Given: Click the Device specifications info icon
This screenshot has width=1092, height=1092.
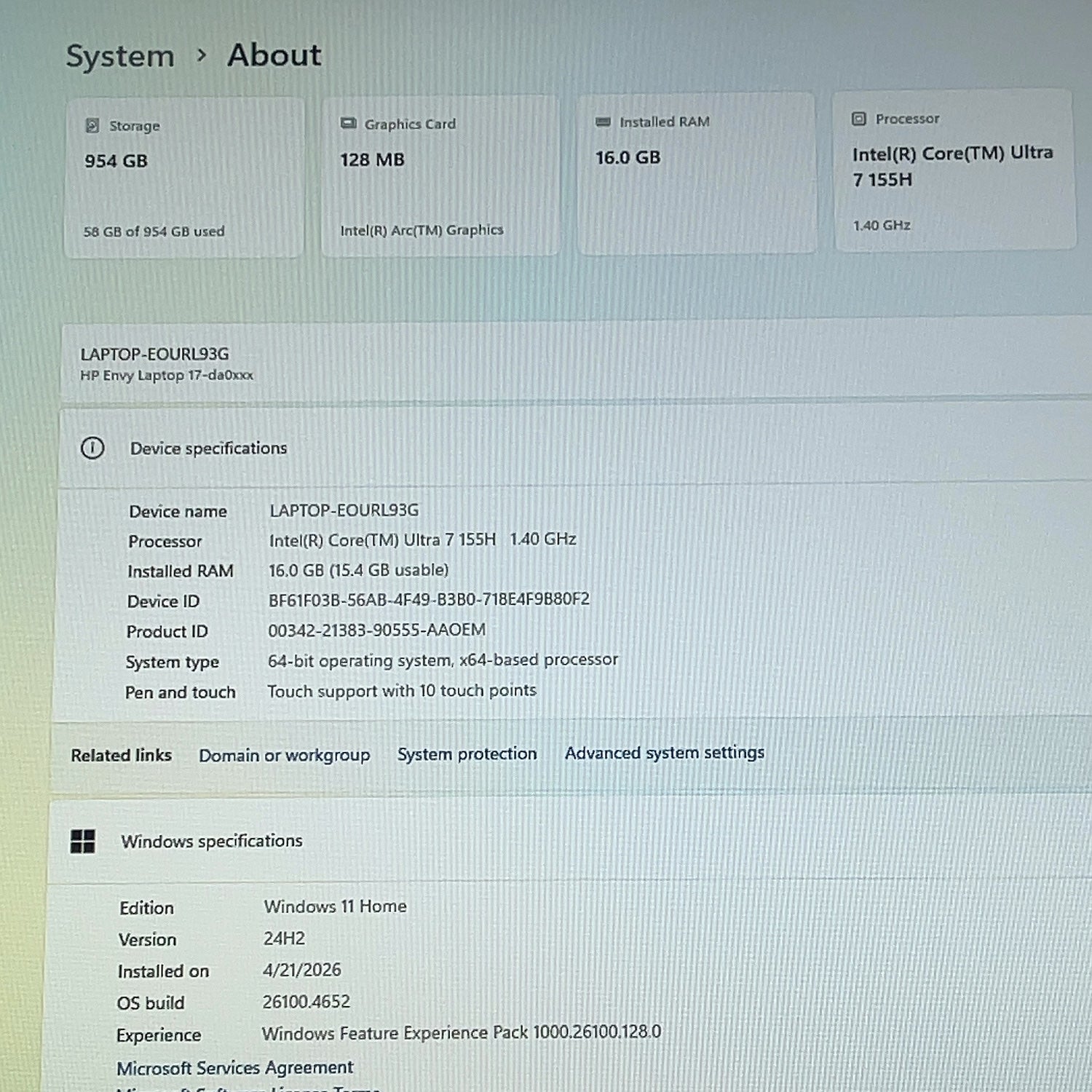Looking at the screenshot, I should (x=92, y=448).
